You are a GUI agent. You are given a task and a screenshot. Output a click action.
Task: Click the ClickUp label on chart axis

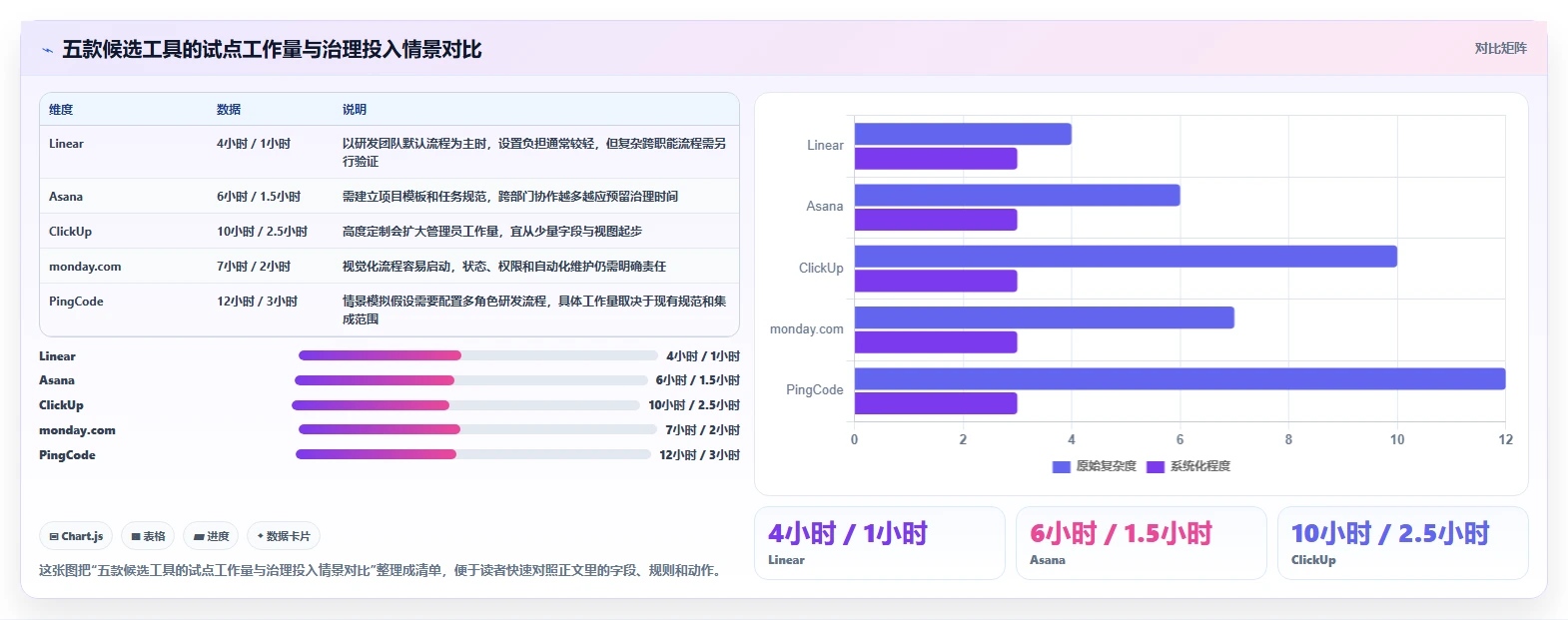coord(821,268)
